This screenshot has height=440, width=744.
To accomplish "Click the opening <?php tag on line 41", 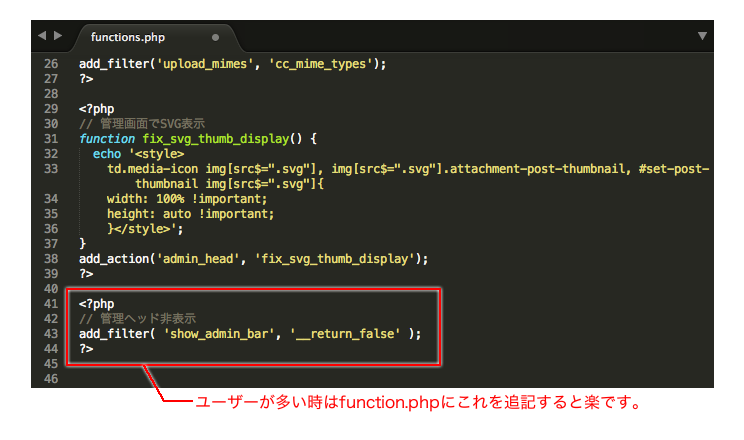I will [96, 303].
